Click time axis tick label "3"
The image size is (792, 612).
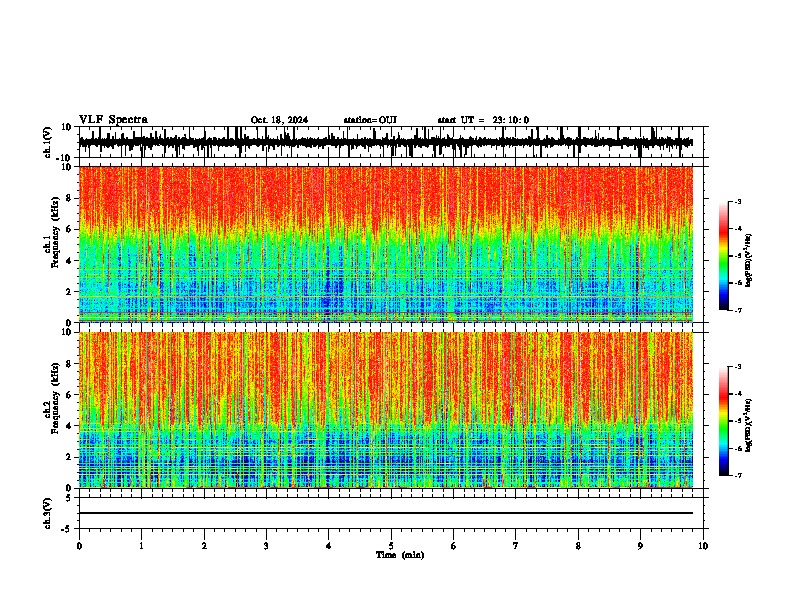[266, 546]
